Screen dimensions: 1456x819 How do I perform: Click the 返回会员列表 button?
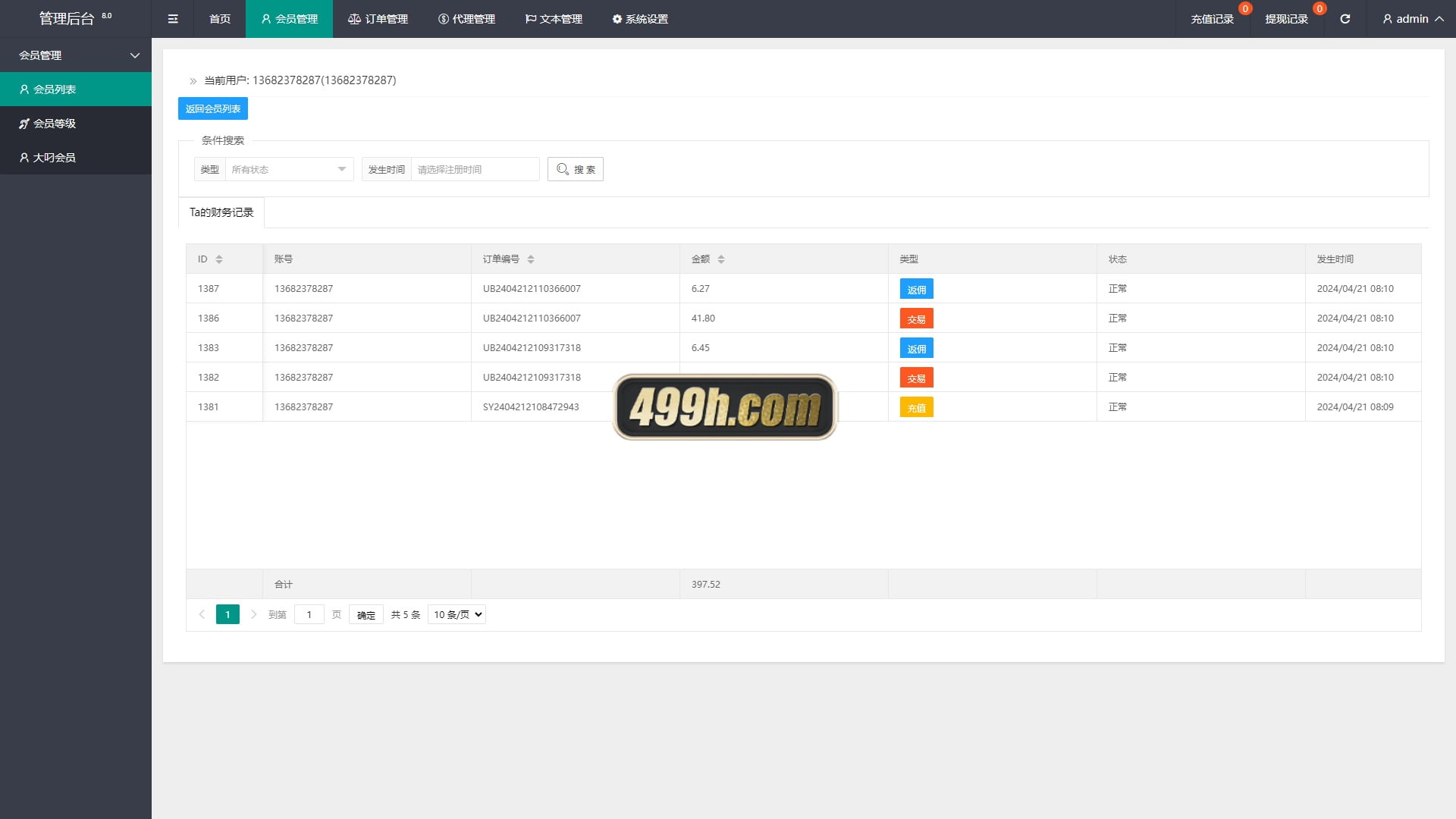(x=213, y=108)
